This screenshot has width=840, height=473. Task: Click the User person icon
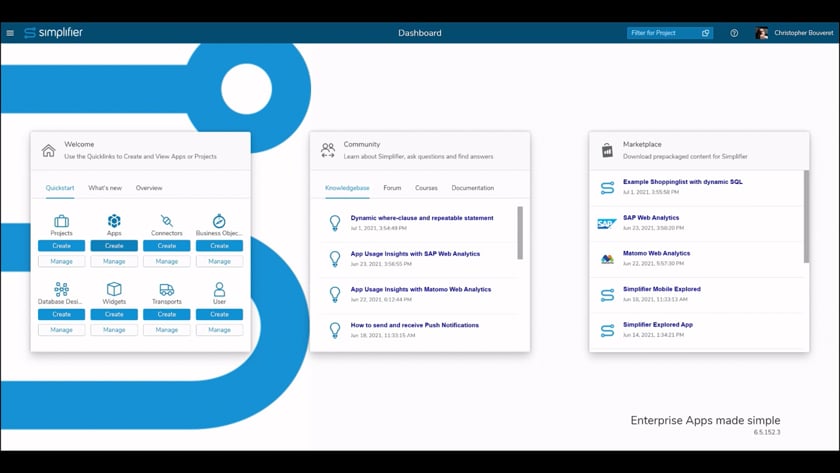point(219,289)
